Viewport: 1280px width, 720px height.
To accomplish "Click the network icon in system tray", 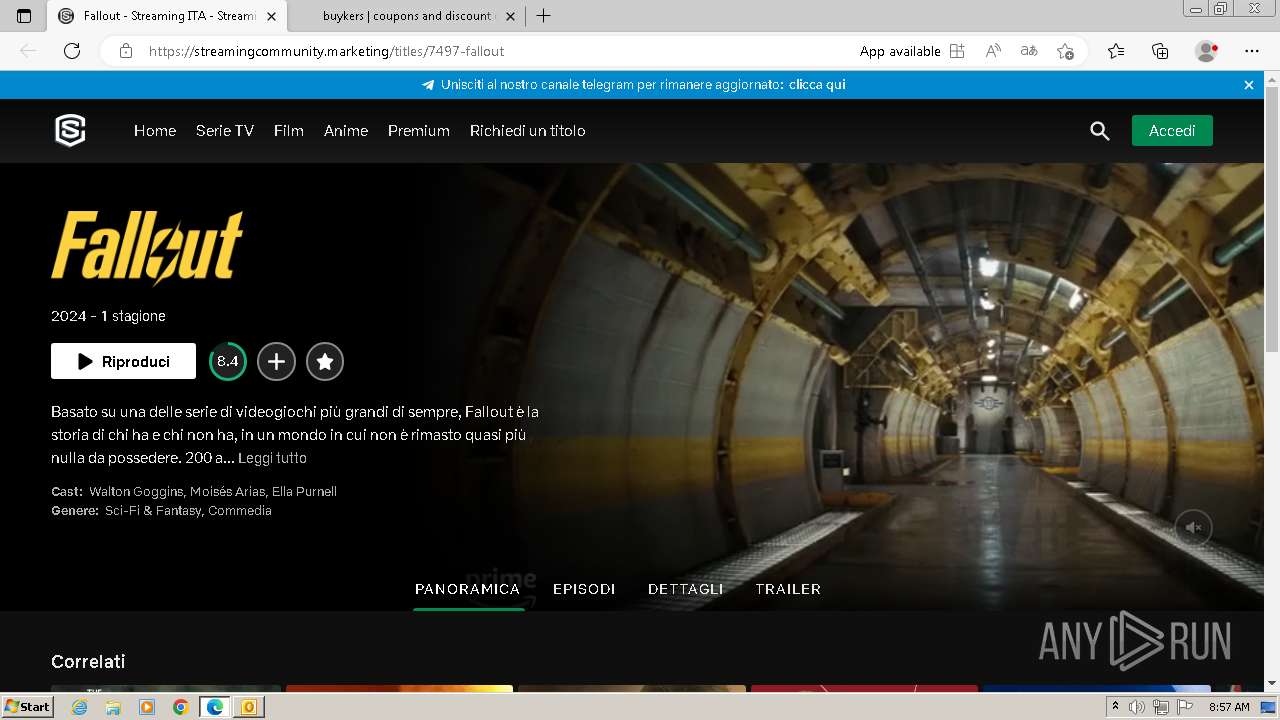I will click(1161, 707).
